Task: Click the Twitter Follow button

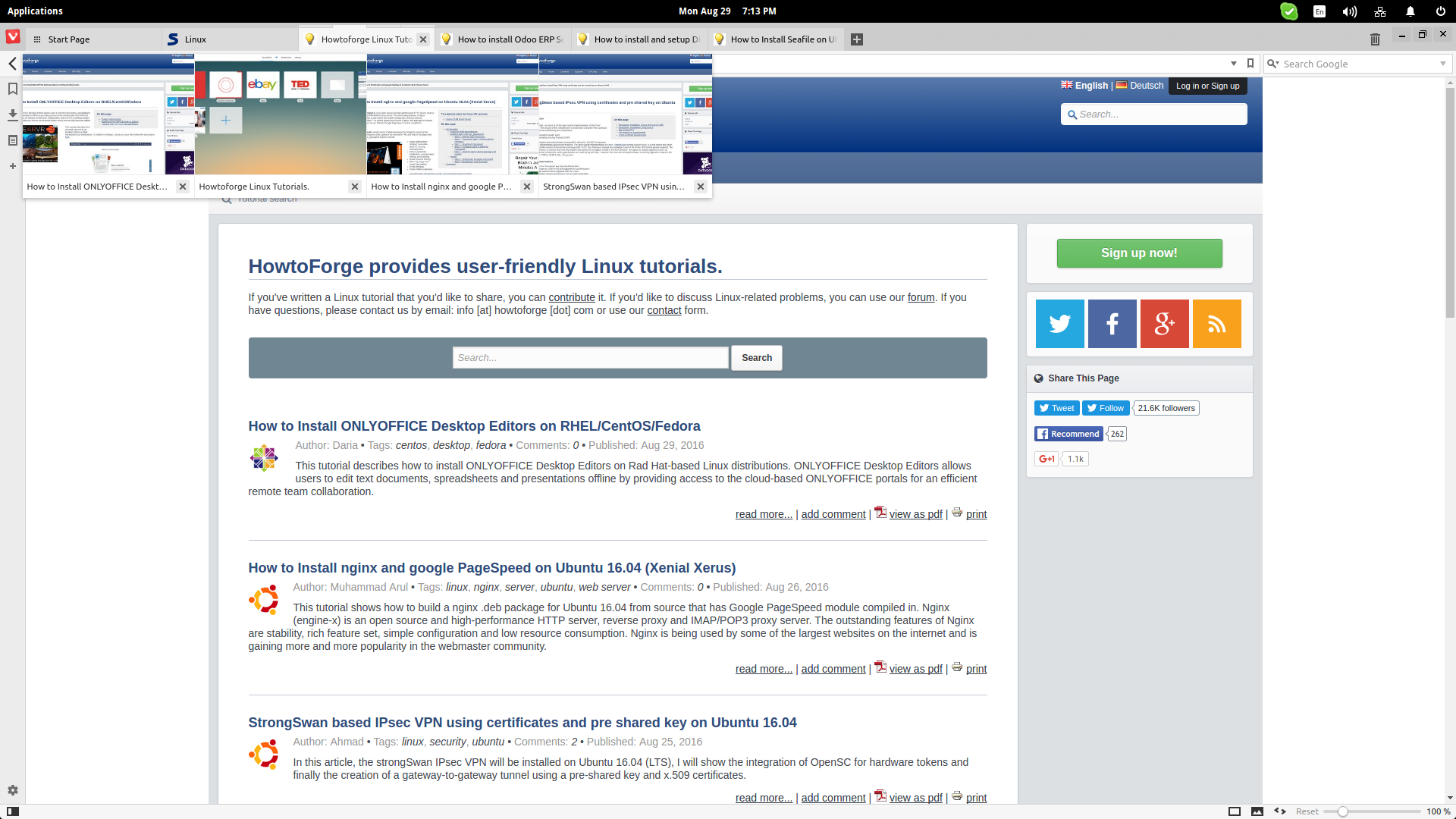Action: click(1106, 408)
